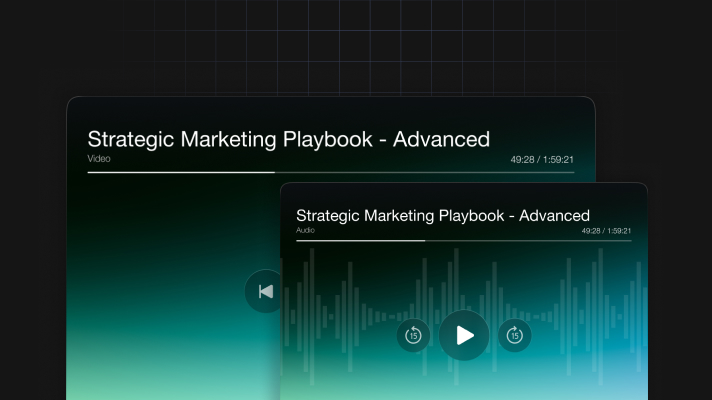Click the video player progress bar

(330, 172)
